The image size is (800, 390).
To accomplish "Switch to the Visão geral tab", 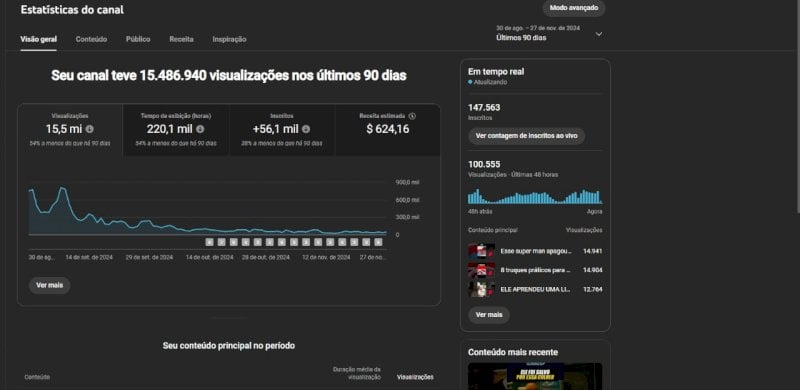I will click(x=39, y=39).
